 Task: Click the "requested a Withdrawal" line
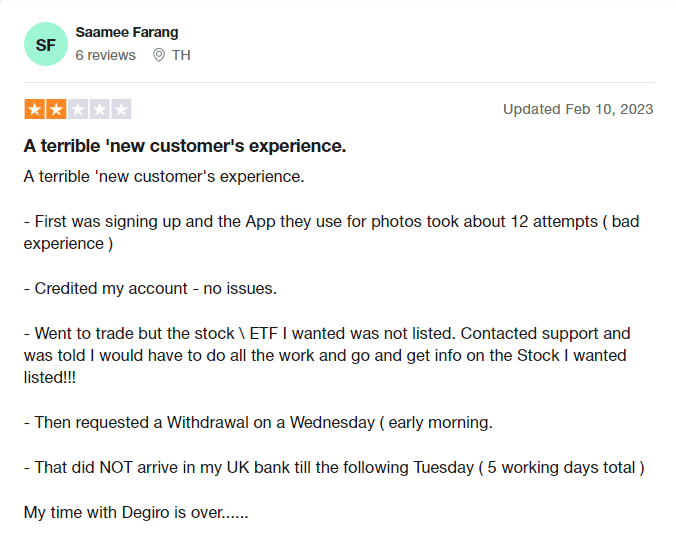click(258, 422)
